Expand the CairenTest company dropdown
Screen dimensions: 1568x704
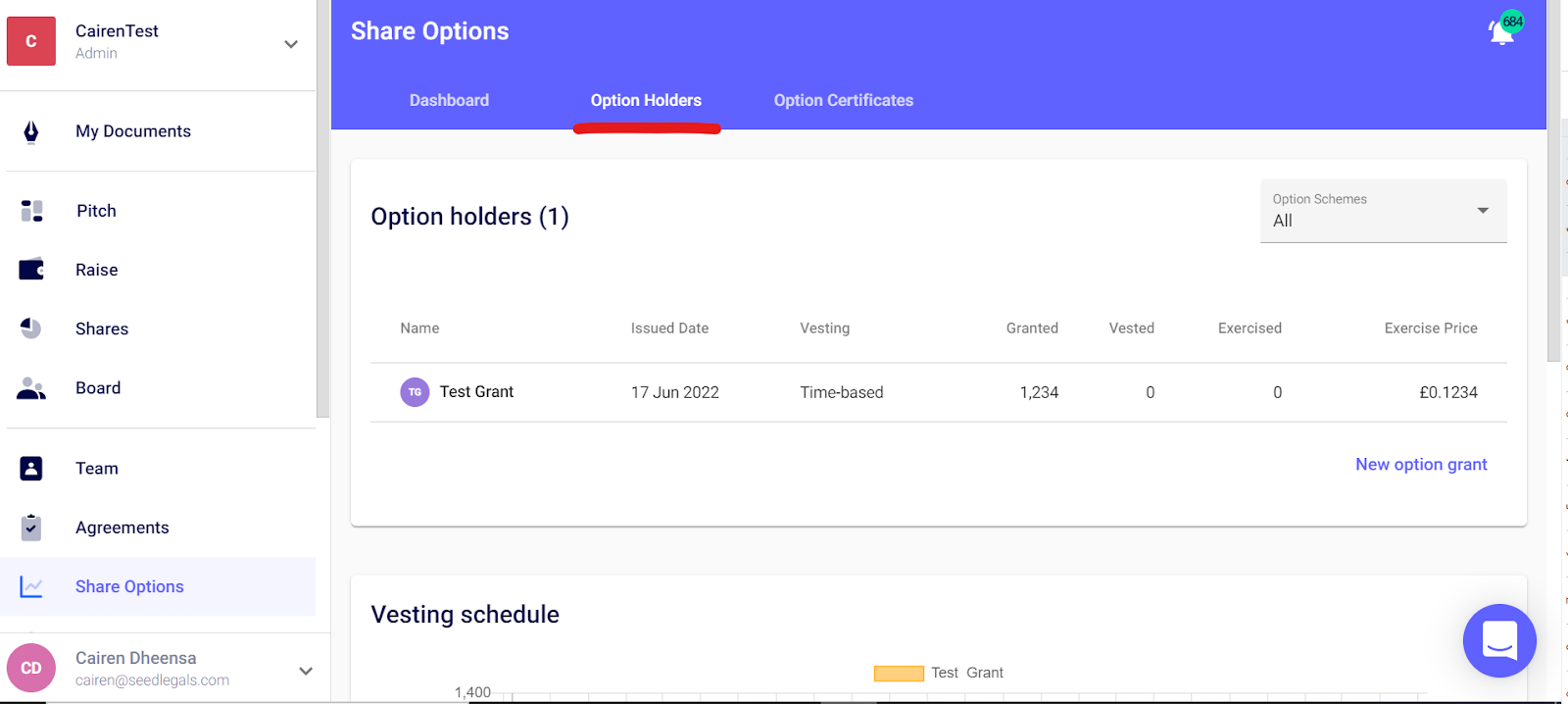(x=291, y=44)
